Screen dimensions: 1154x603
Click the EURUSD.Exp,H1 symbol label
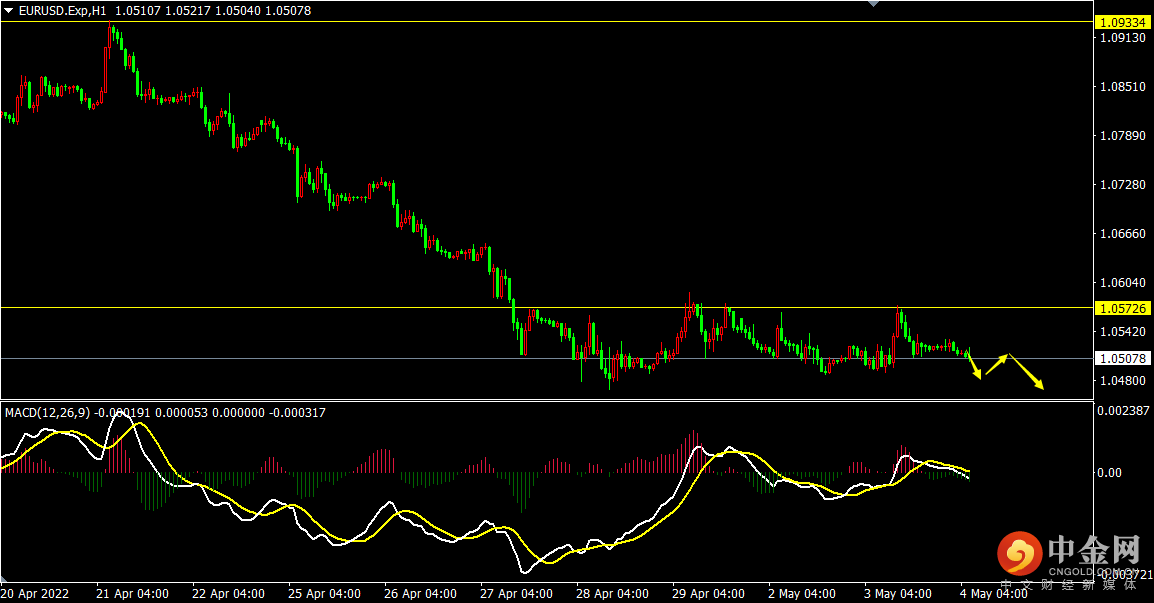coord(63,11)
